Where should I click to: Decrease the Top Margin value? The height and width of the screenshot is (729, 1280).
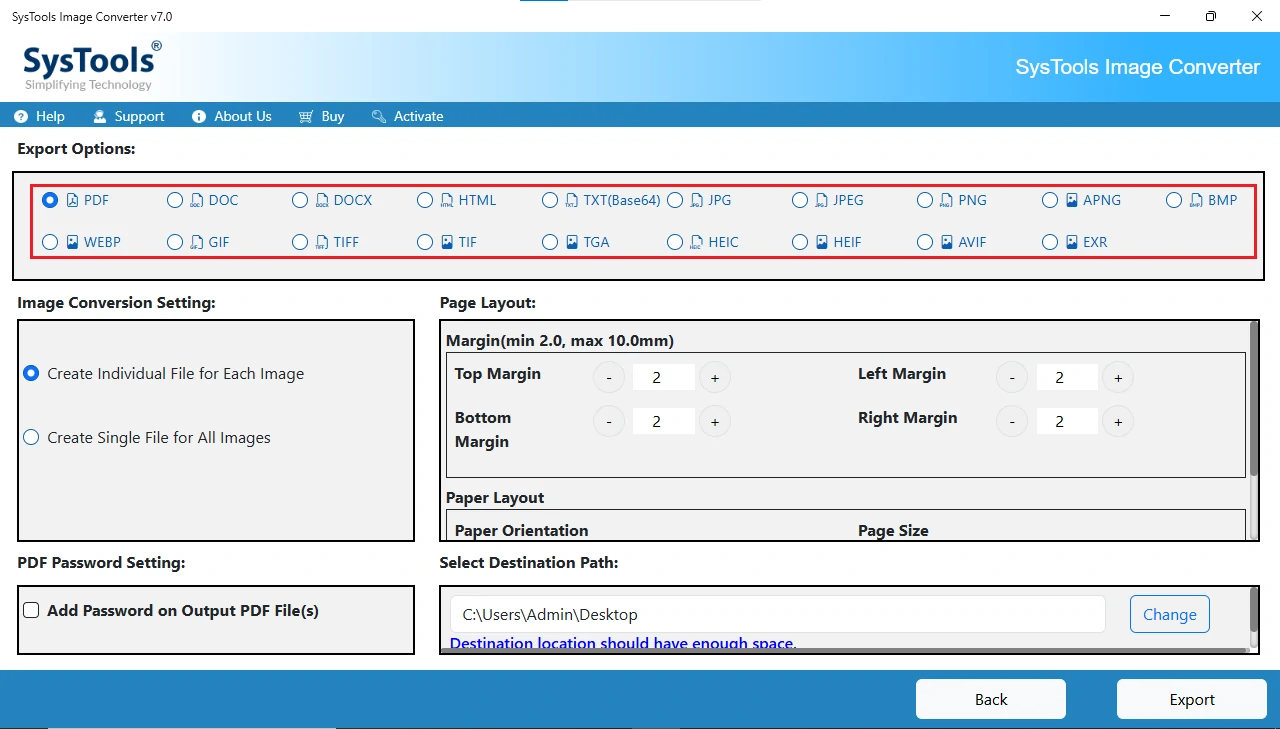pos(609,378)
